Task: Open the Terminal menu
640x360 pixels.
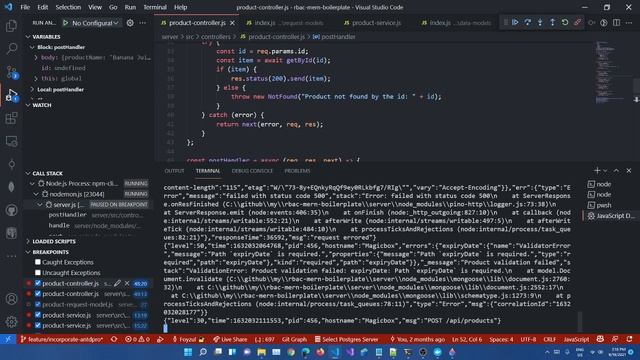Action: [155, 7]
